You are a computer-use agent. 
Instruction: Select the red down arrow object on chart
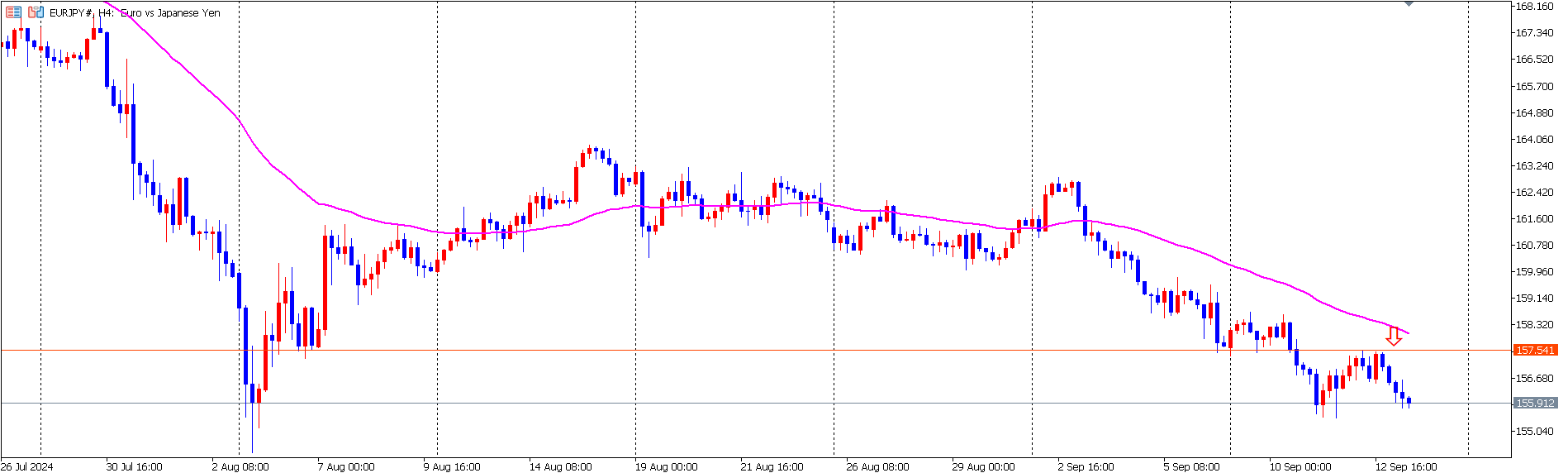pos(1394,336)
